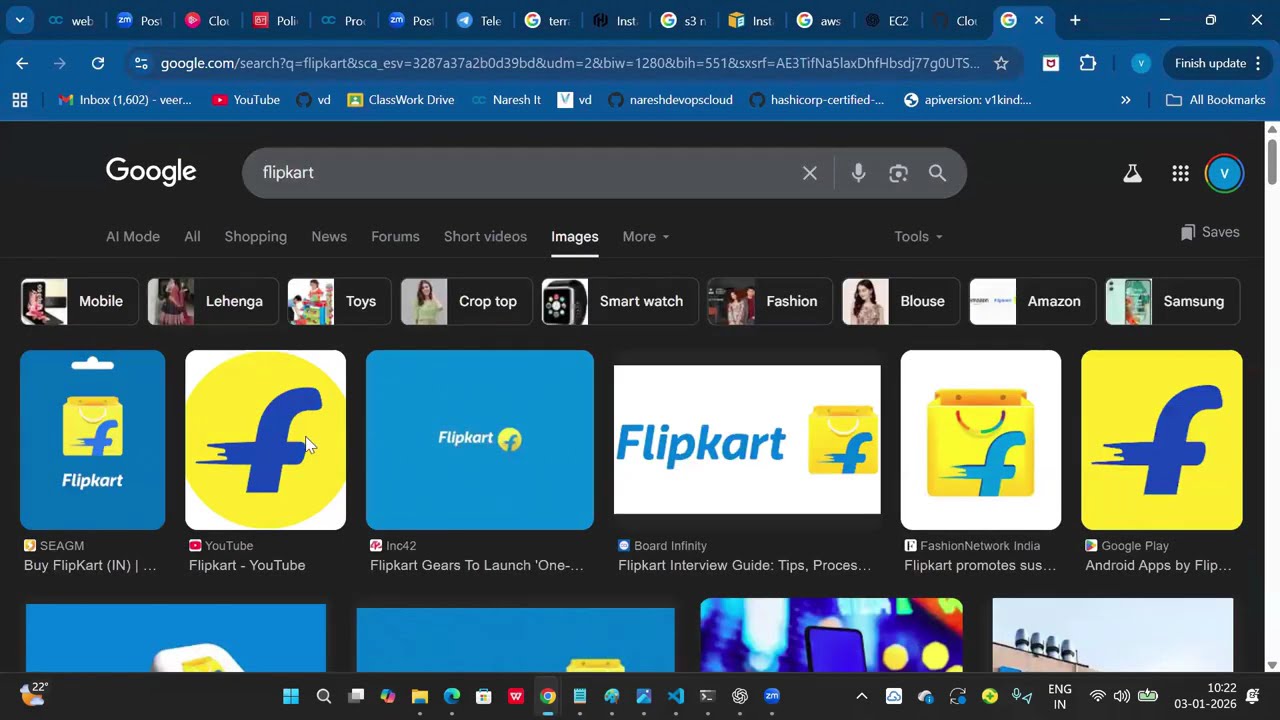Start a voice search with the microphone
The width and height of the screenshot is (1280, 720).
click(x=858, y=173)
